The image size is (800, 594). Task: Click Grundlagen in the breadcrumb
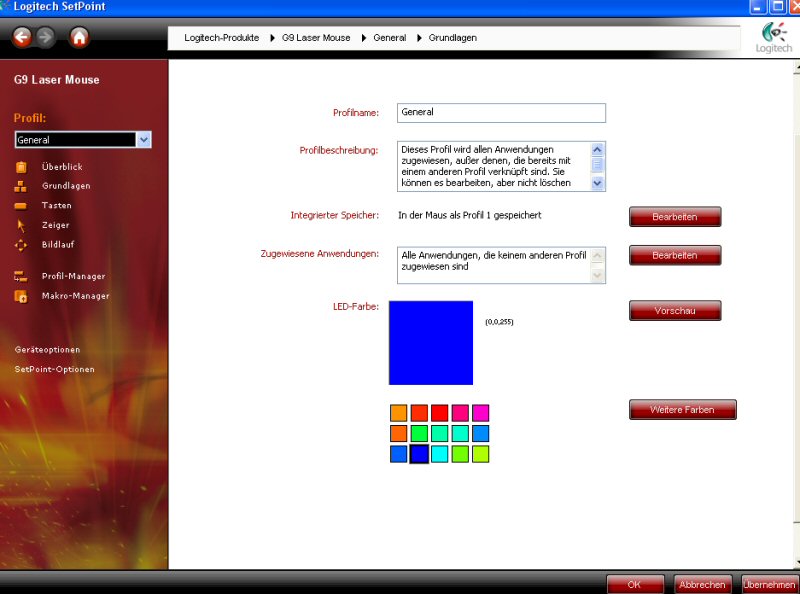pyautogui.click(x=453, y=38)
